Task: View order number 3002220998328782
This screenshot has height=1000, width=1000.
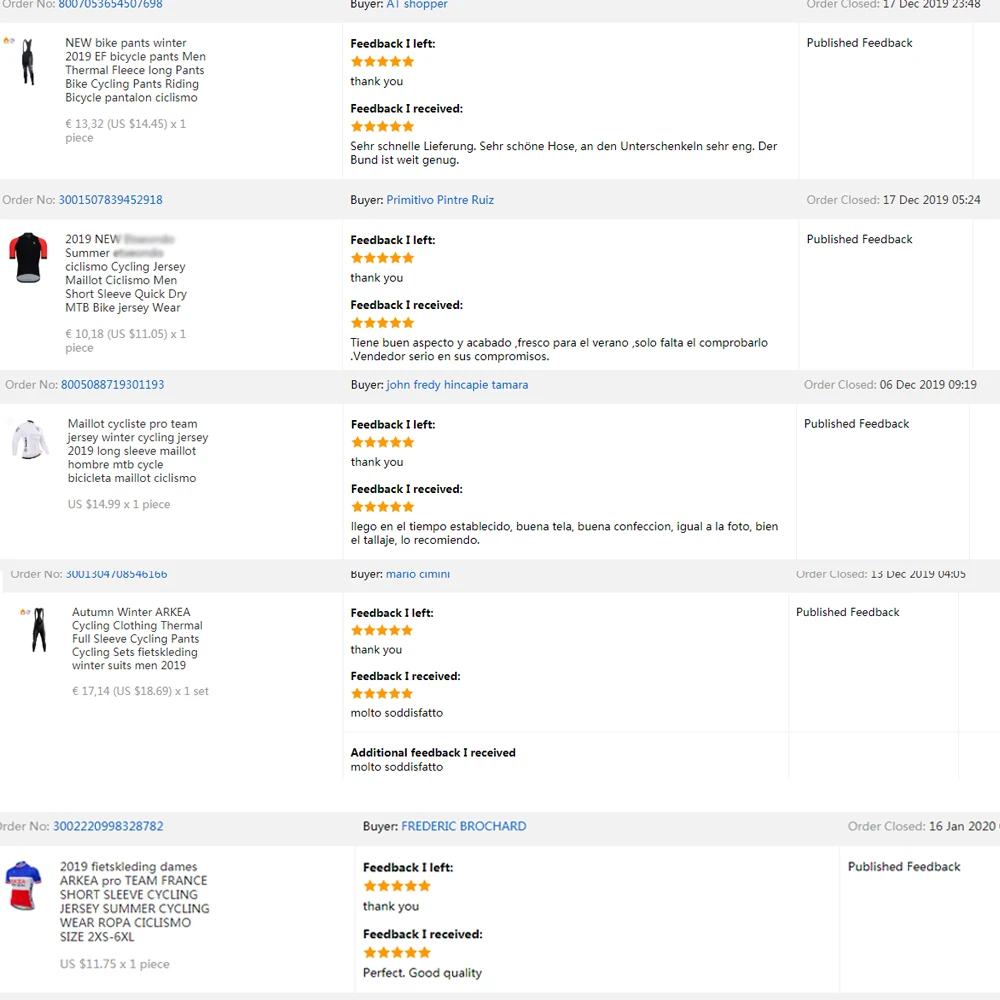Action: point(108,827)
